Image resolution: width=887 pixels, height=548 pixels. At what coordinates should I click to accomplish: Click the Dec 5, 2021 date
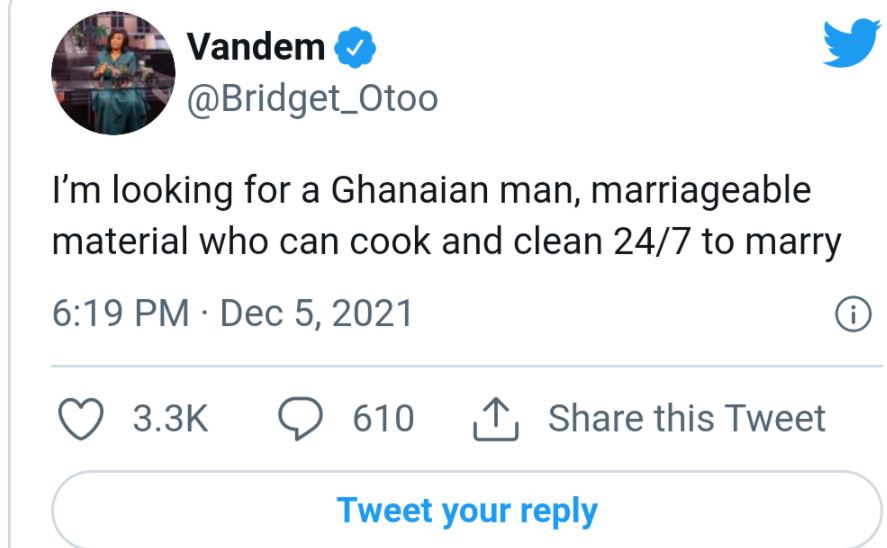tap(316, 314)
